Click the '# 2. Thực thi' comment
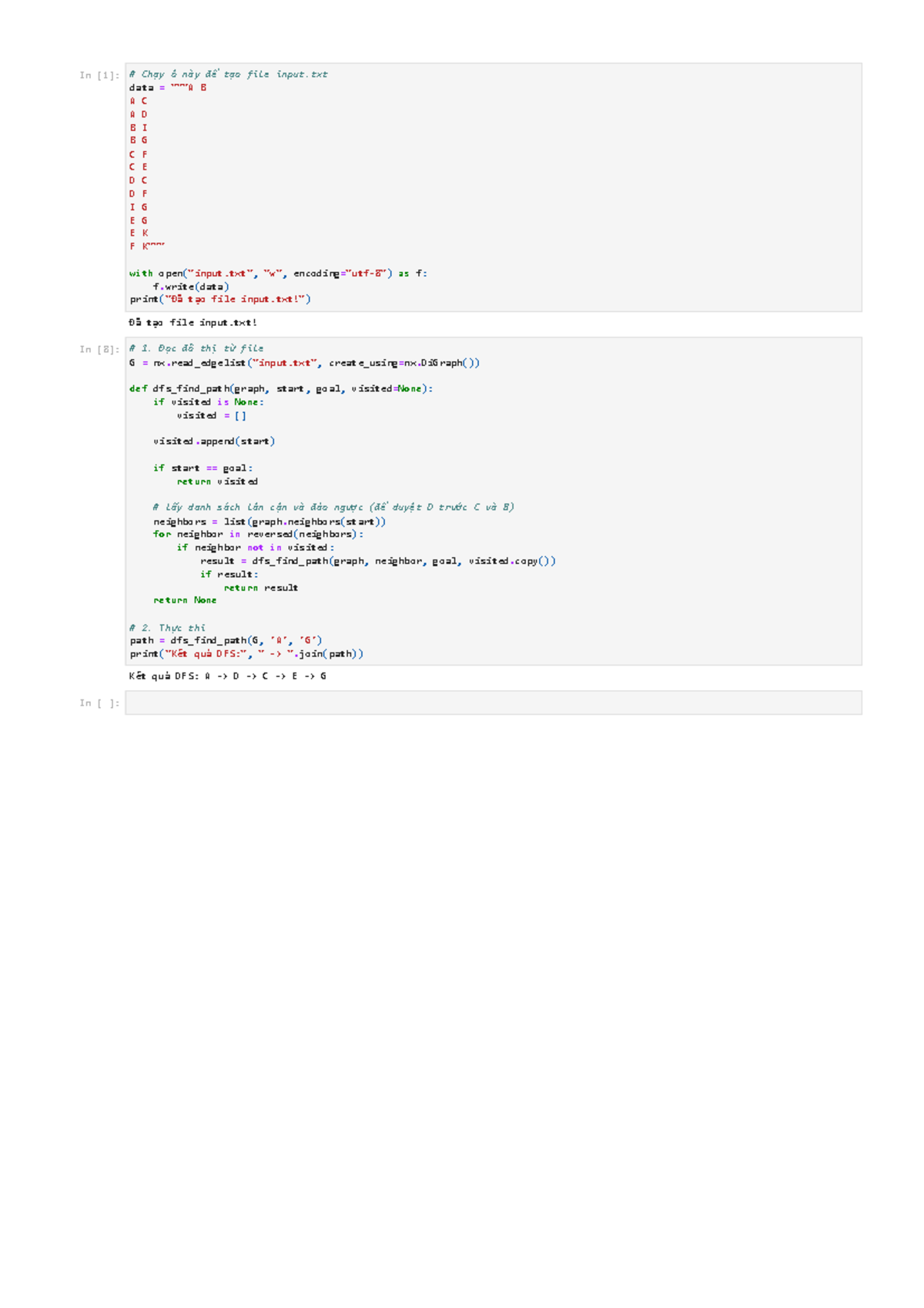Screen dimensions: 924x1308 [167, 628]
